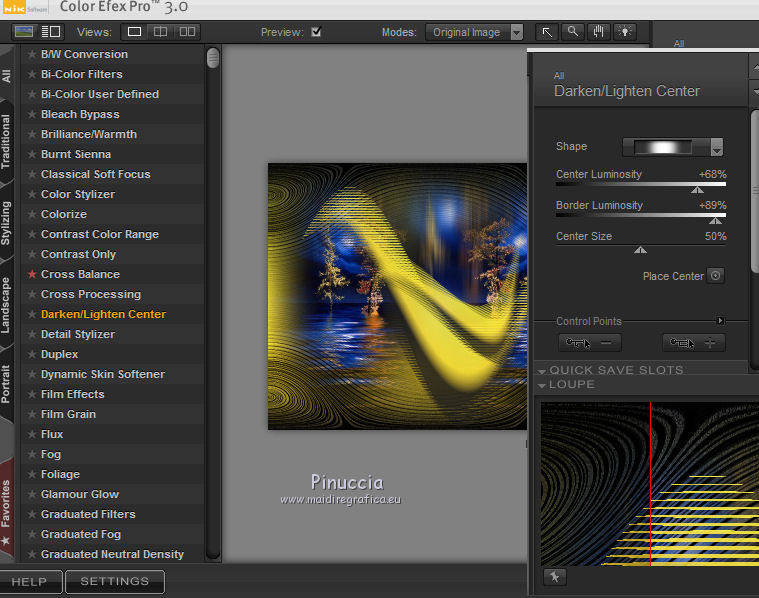
Task: Toggle favorite star for Bleach Bypass
Action: [x=32, y=114]
